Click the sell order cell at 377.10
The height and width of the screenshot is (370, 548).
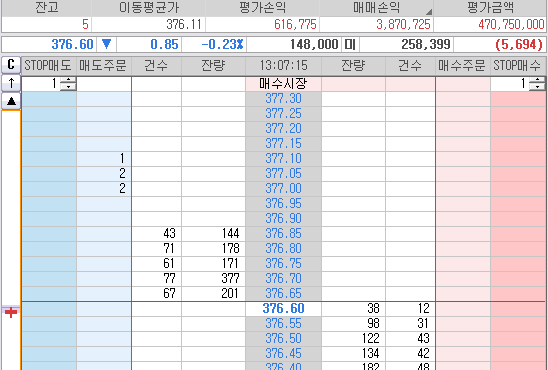coord(104,159)
